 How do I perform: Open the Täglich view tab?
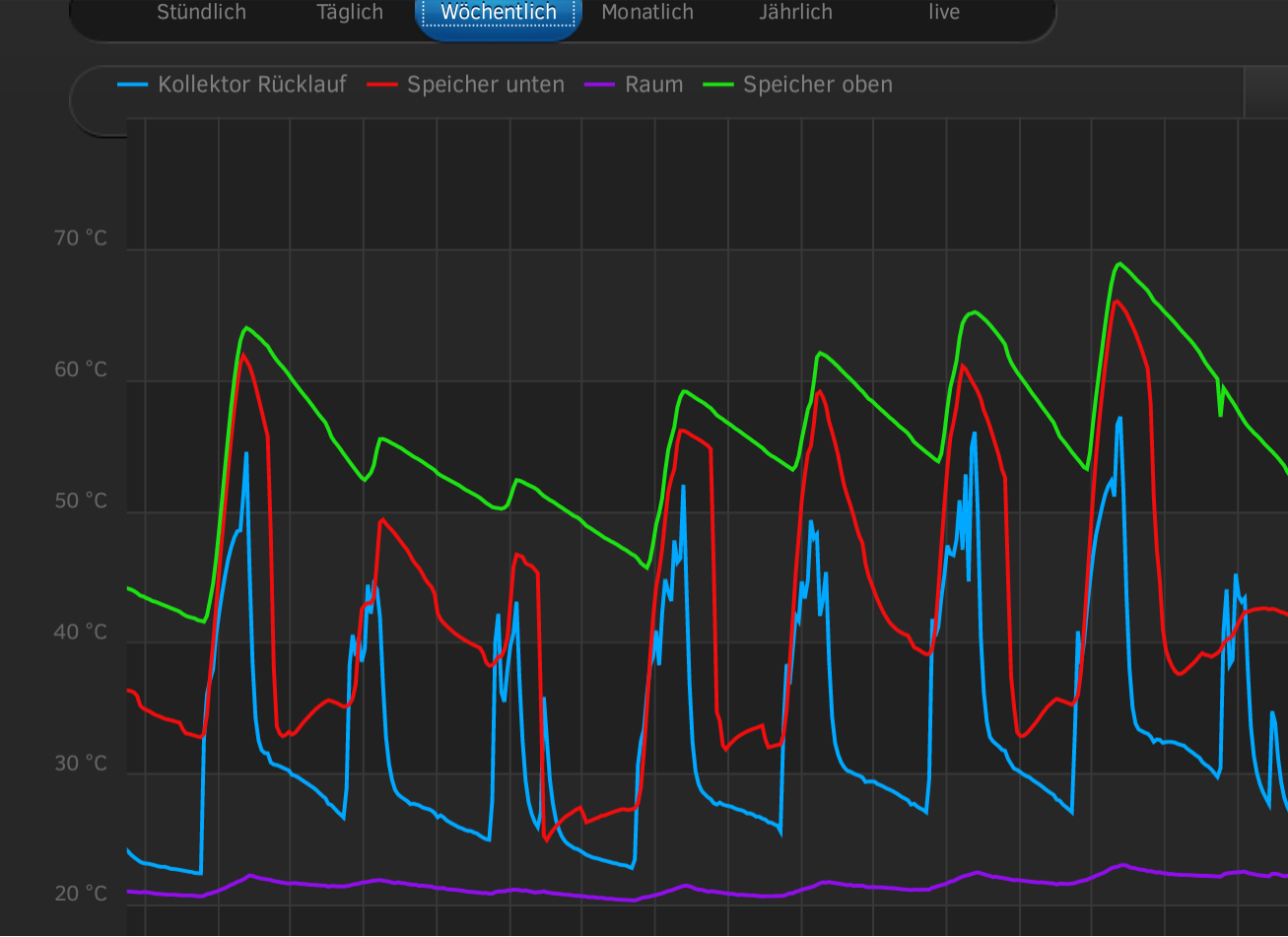point(350,13)
